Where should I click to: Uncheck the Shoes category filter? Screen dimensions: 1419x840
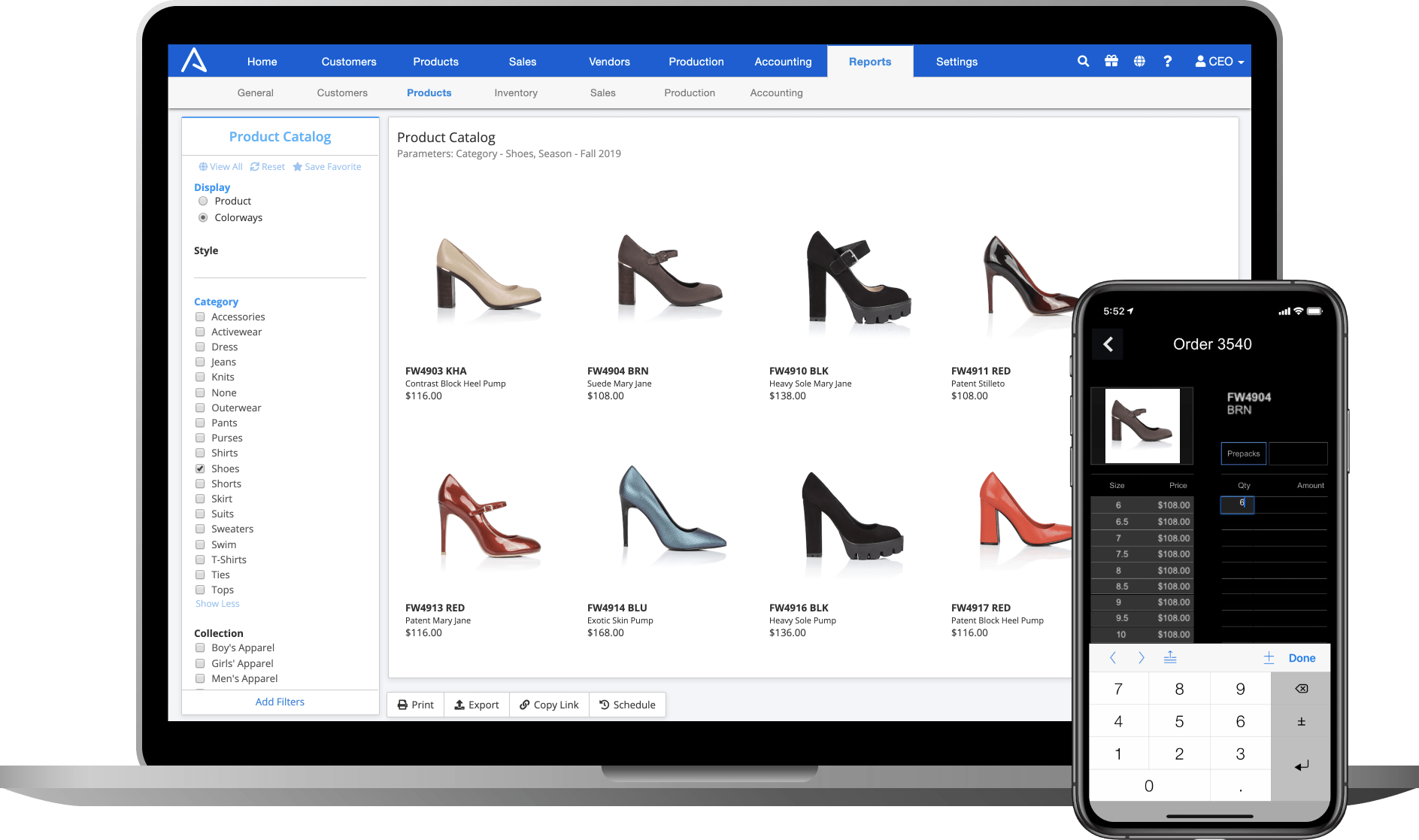[x=200, y=468]
